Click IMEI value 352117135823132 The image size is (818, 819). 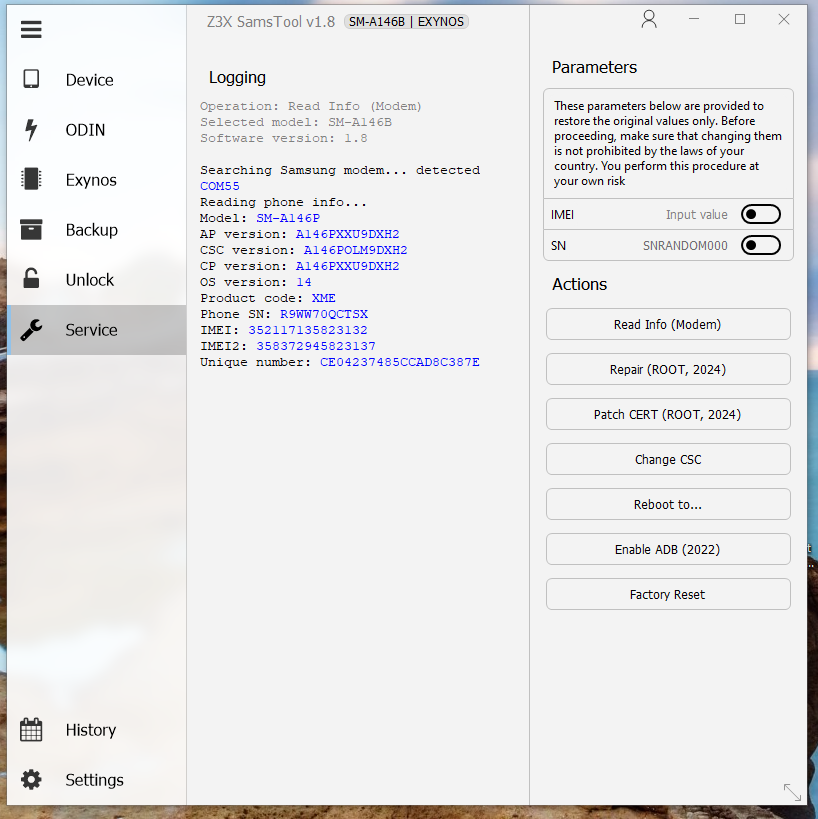[x=308, y=330]
